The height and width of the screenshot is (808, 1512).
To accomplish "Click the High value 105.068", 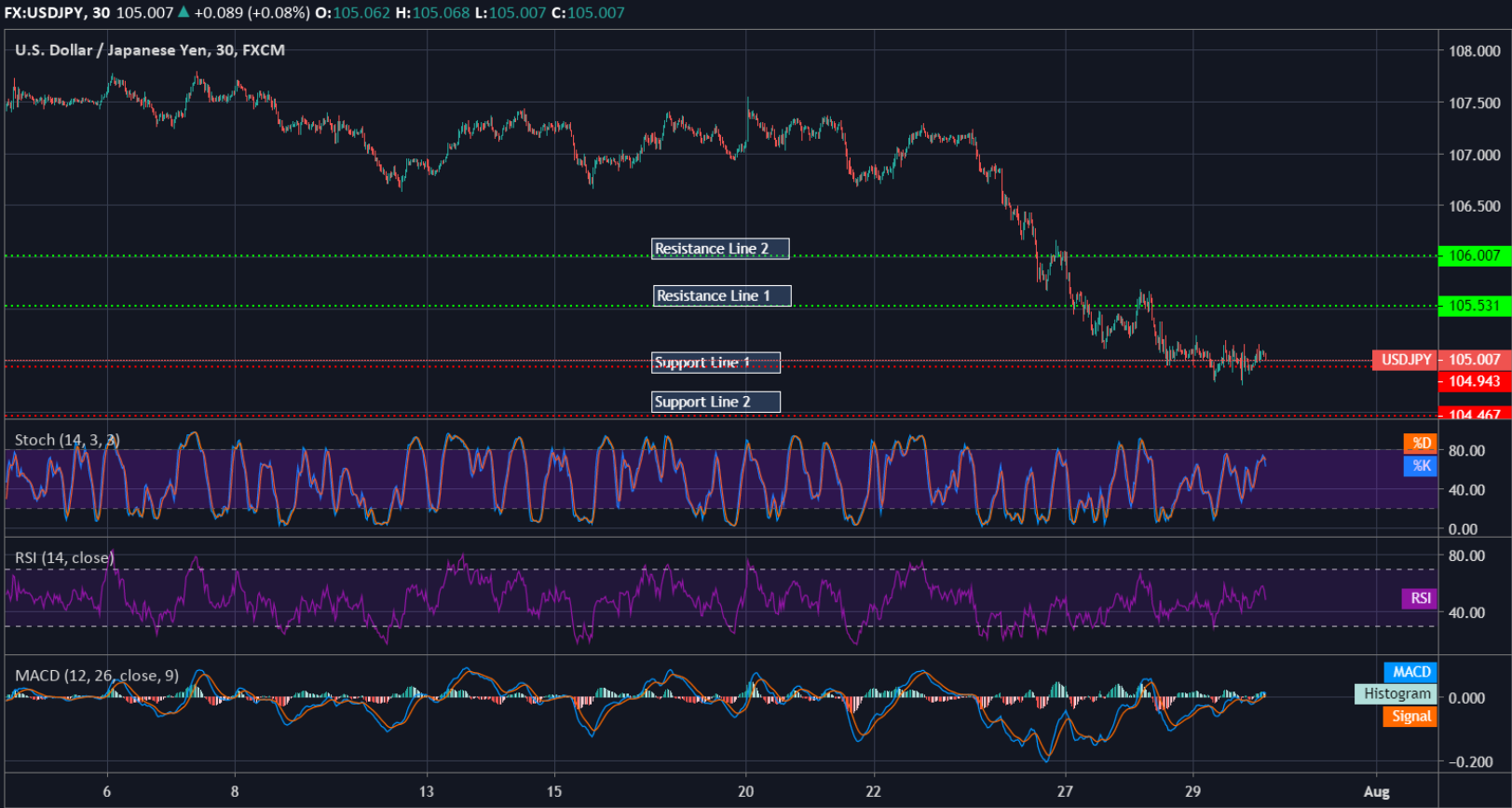I will point(442,13).
